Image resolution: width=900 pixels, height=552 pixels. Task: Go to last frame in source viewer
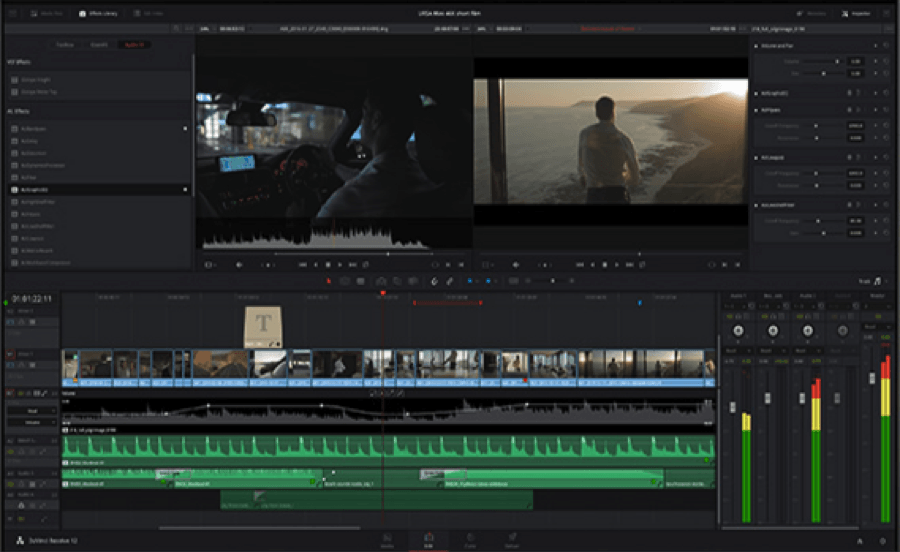click(353, 265)
